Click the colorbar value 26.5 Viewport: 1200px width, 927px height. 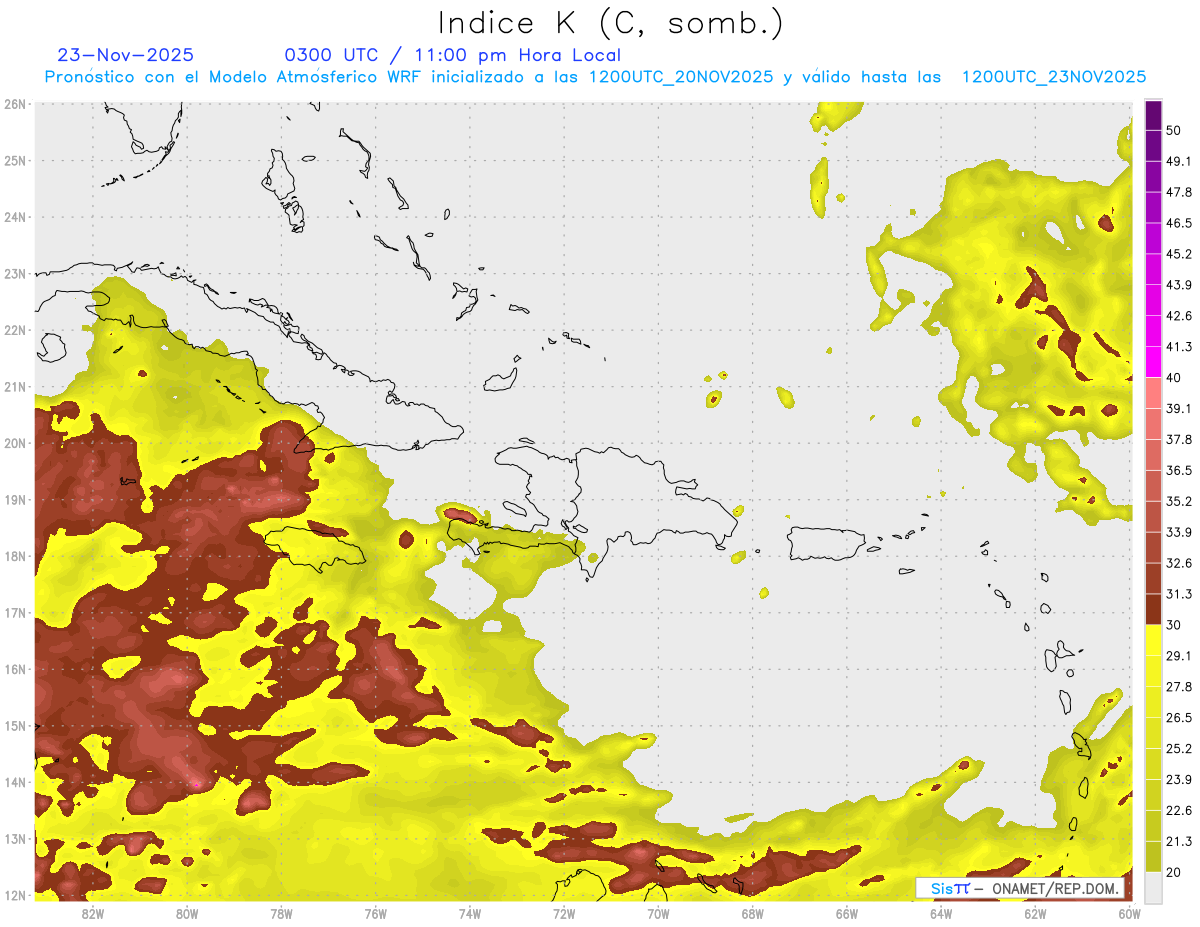point(1178,717)
